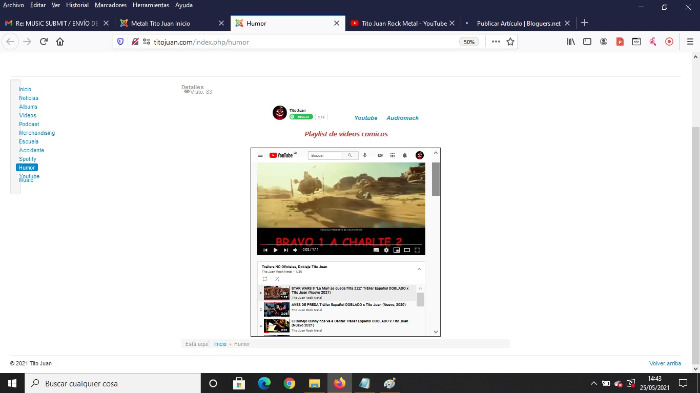This screenshot has height=393, width=700.
Task: Go back to the previous page
Action: tap(10, 42)
